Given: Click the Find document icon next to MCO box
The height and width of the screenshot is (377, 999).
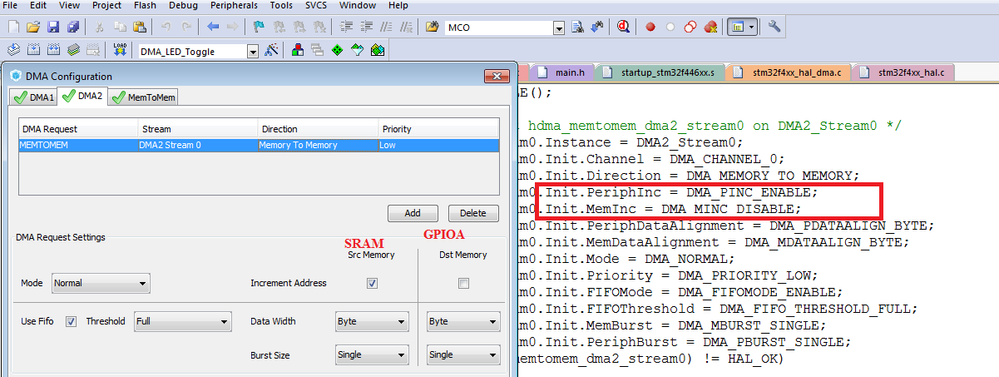Looking at the screenshot, I should 577,27.
